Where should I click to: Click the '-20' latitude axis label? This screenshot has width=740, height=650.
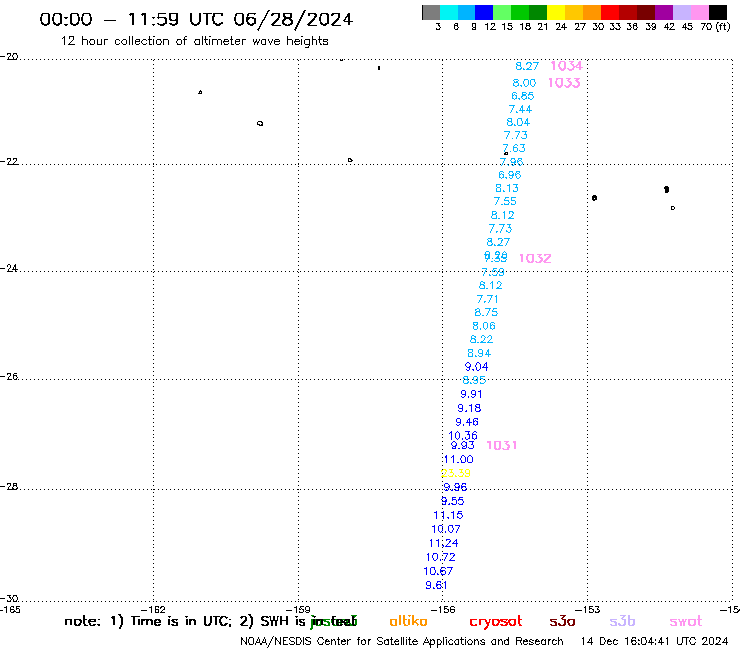(x=9, y=56)
